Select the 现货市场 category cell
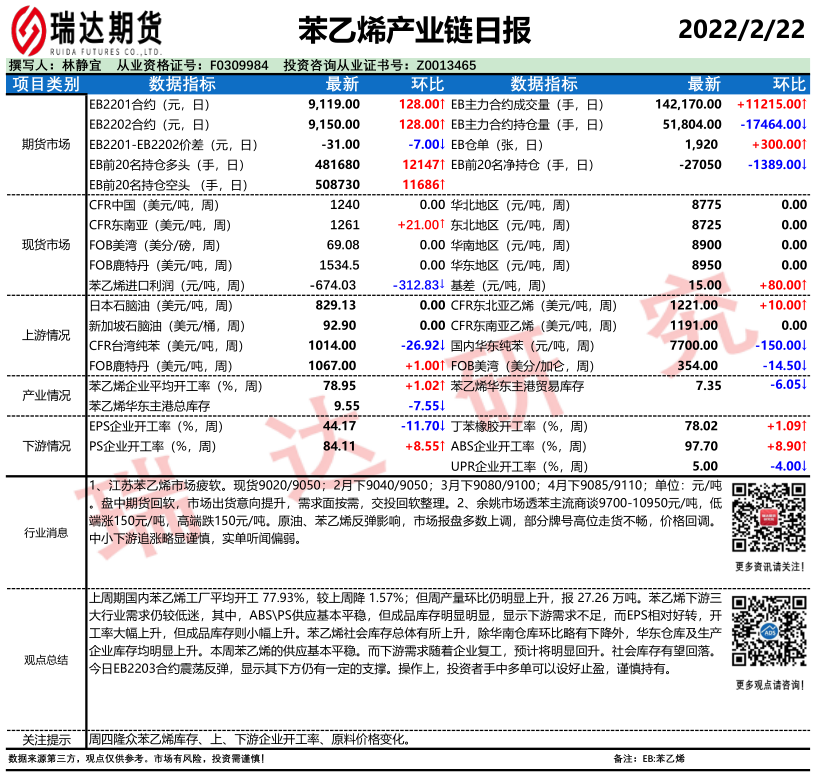Viewport: 815px width, 776px height. (45, 245)
